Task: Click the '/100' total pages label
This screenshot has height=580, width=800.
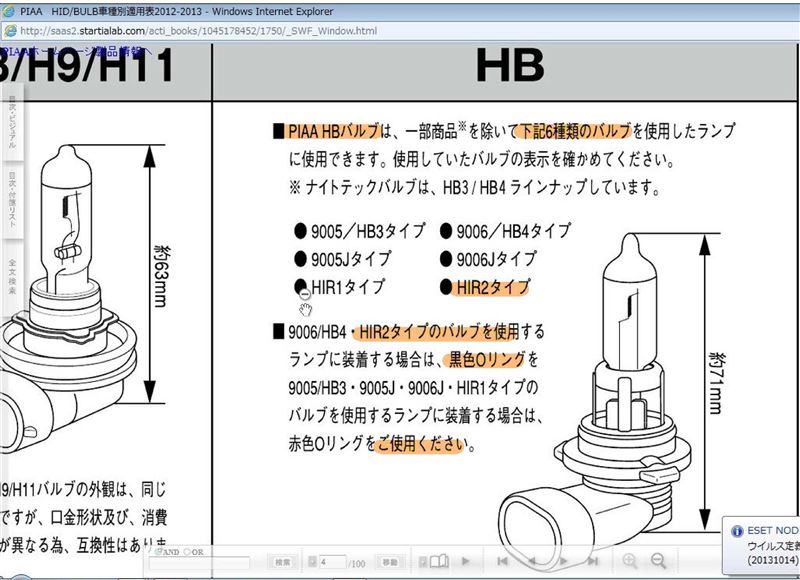Action: (x=357, y=563)
